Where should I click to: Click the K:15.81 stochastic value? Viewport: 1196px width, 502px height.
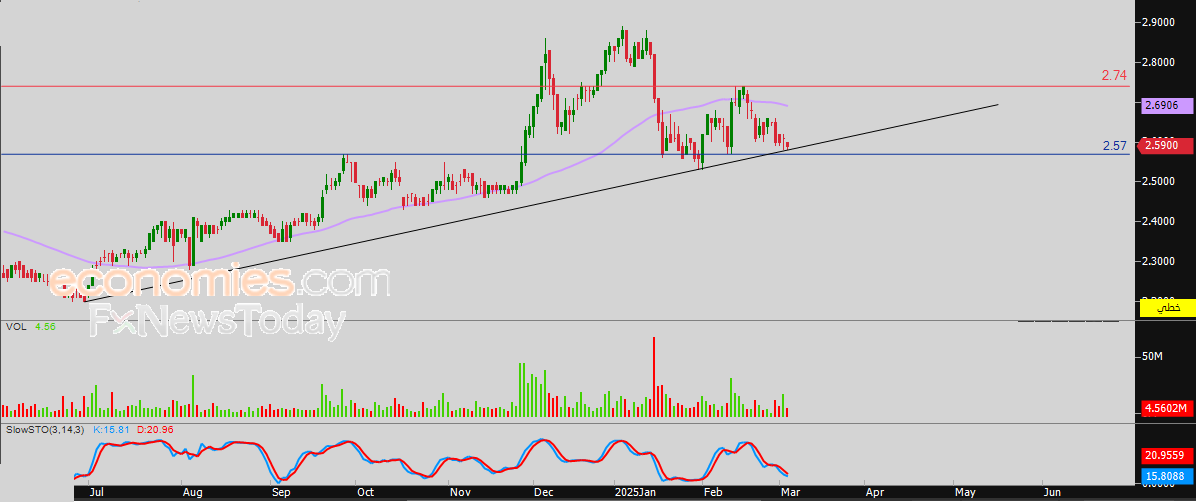(x=112, y=430)
